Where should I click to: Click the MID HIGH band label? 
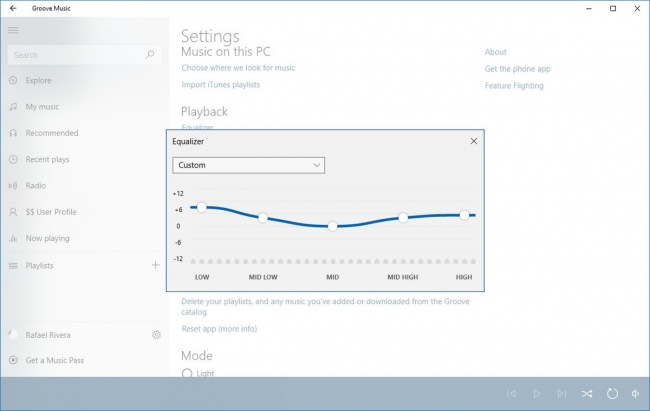[x=403, y=277]
